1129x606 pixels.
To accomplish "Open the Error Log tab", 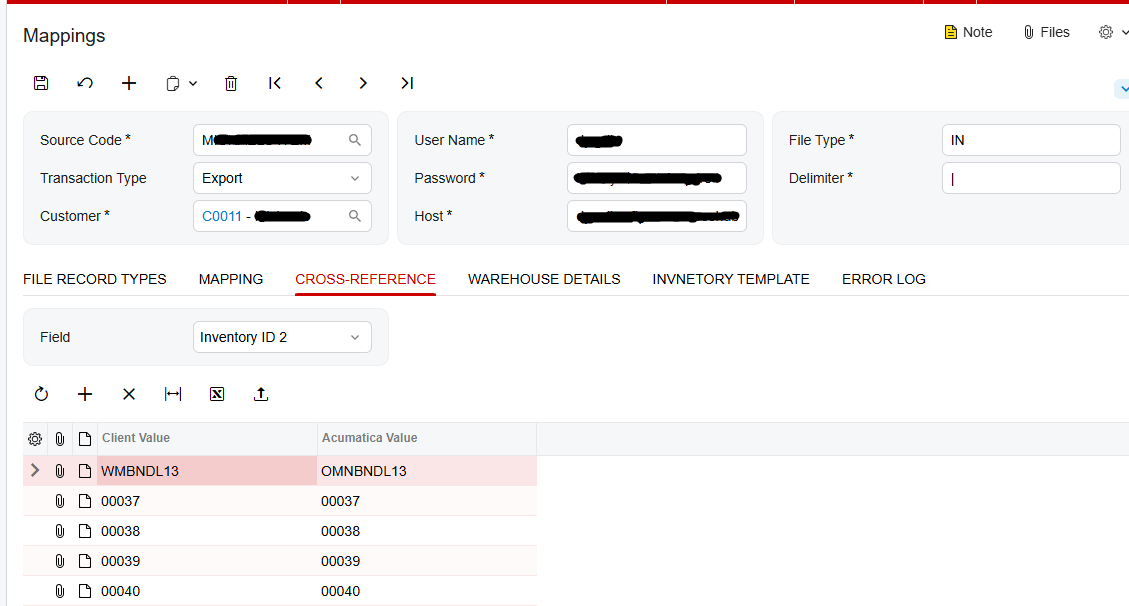I will coord(883,279).
